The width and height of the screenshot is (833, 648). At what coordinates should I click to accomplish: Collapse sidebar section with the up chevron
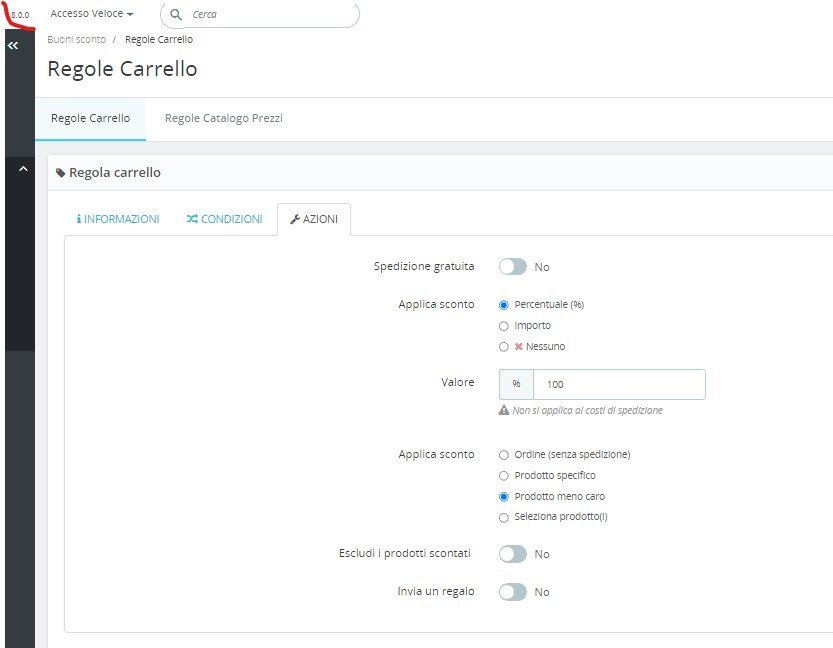[23, 169]
